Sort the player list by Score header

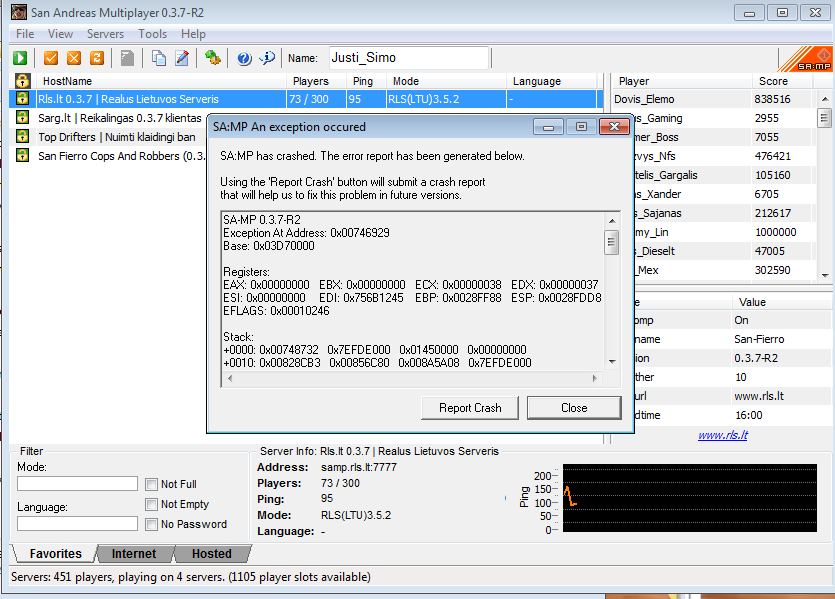[782, 81]
